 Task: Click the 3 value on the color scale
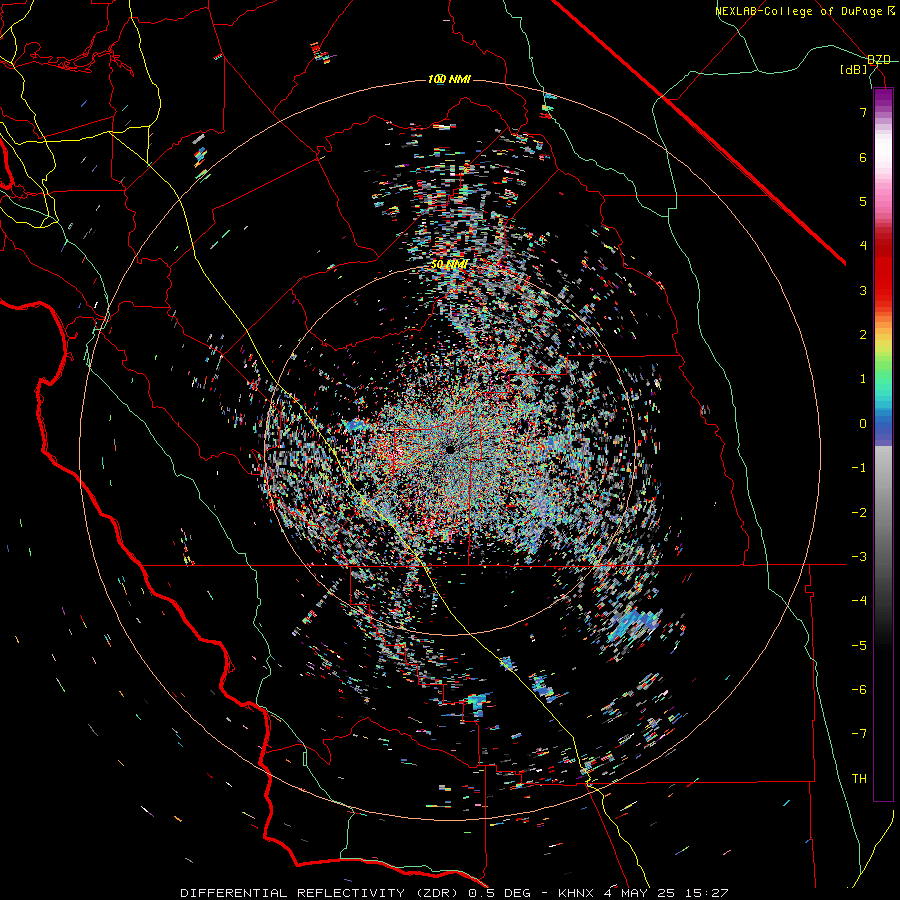[863, 290]
